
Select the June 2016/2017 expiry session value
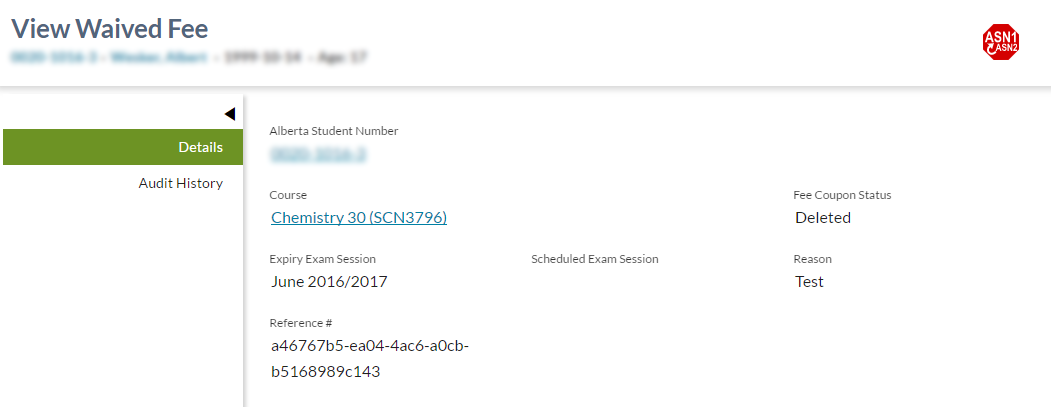[x=329, y=281]
